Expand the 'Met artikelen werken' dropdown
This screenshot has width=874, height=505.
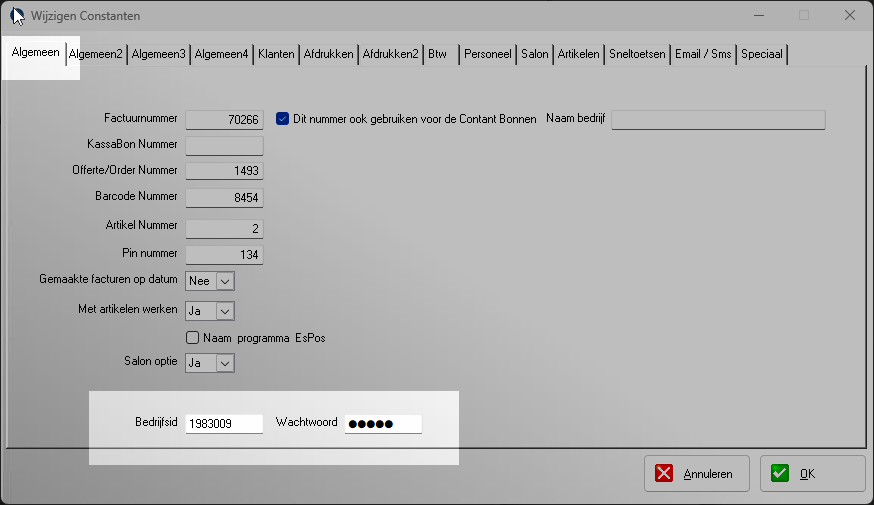point(224,311)
